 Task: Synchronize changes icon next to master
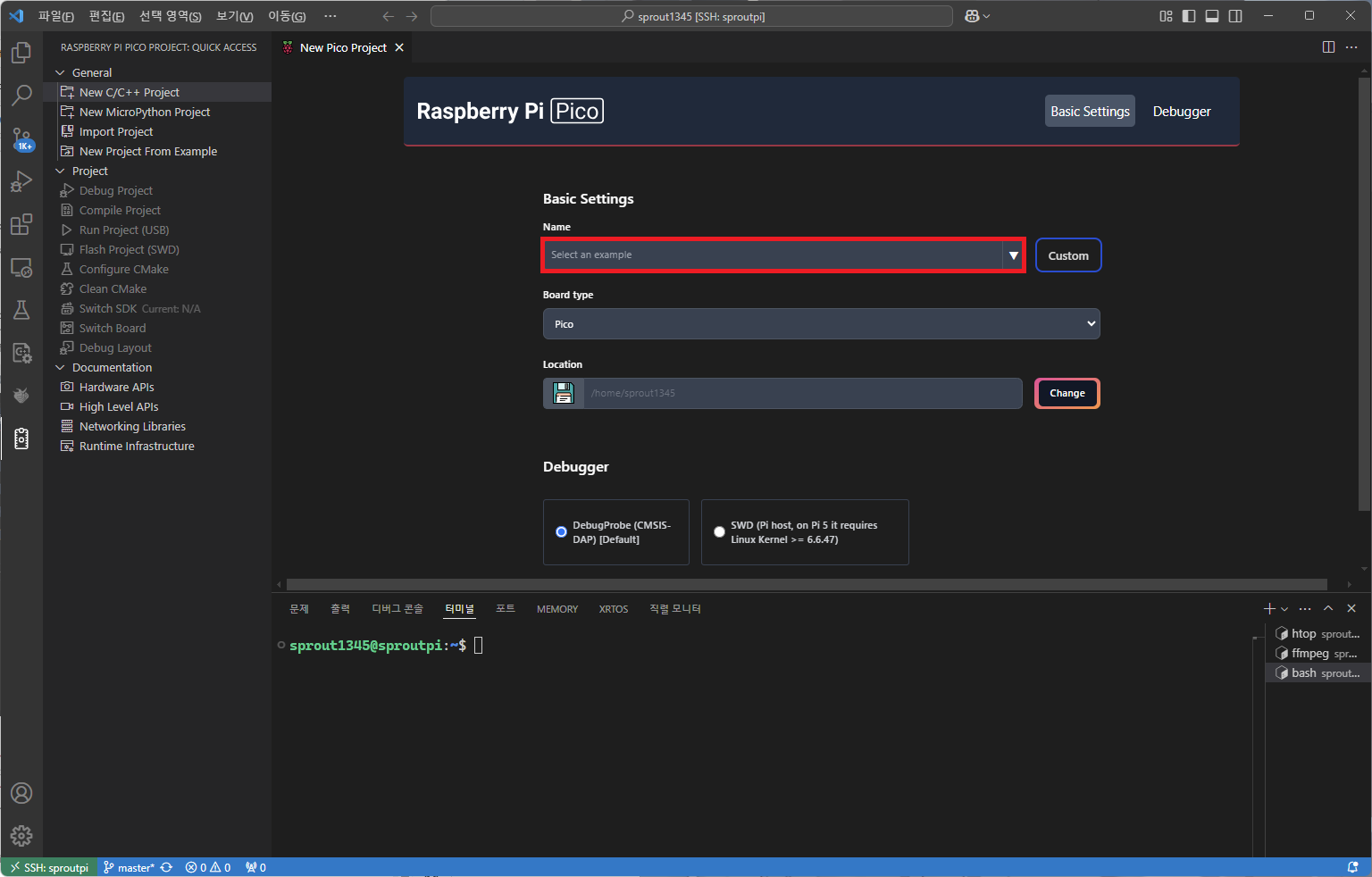tap(166, 867)
